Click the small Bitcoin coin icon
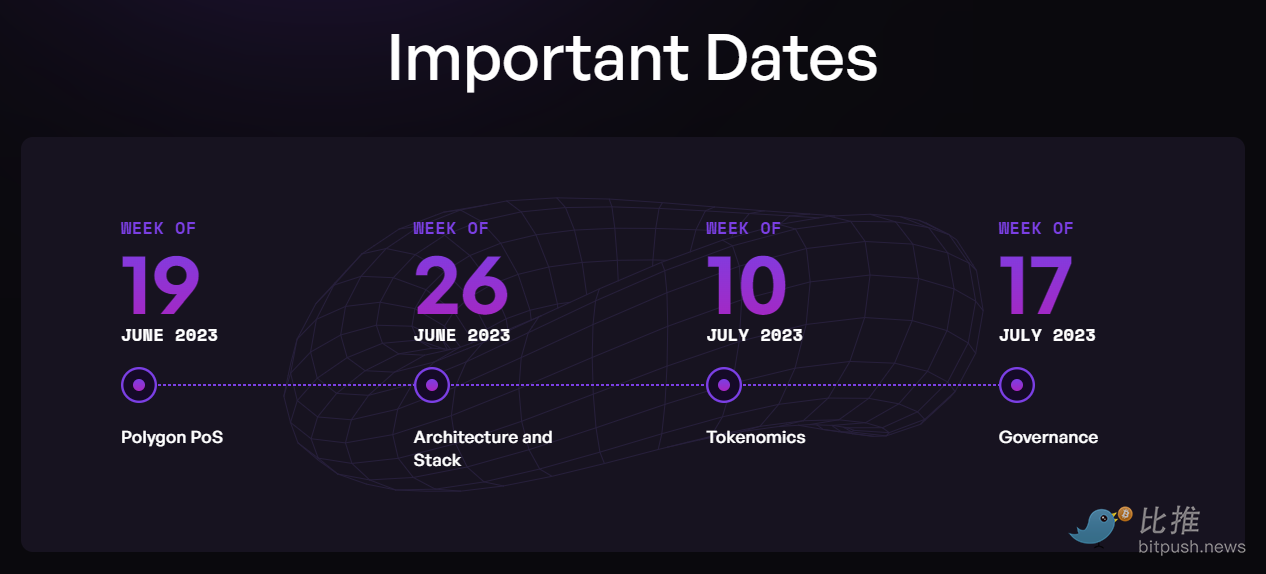 1125,514
